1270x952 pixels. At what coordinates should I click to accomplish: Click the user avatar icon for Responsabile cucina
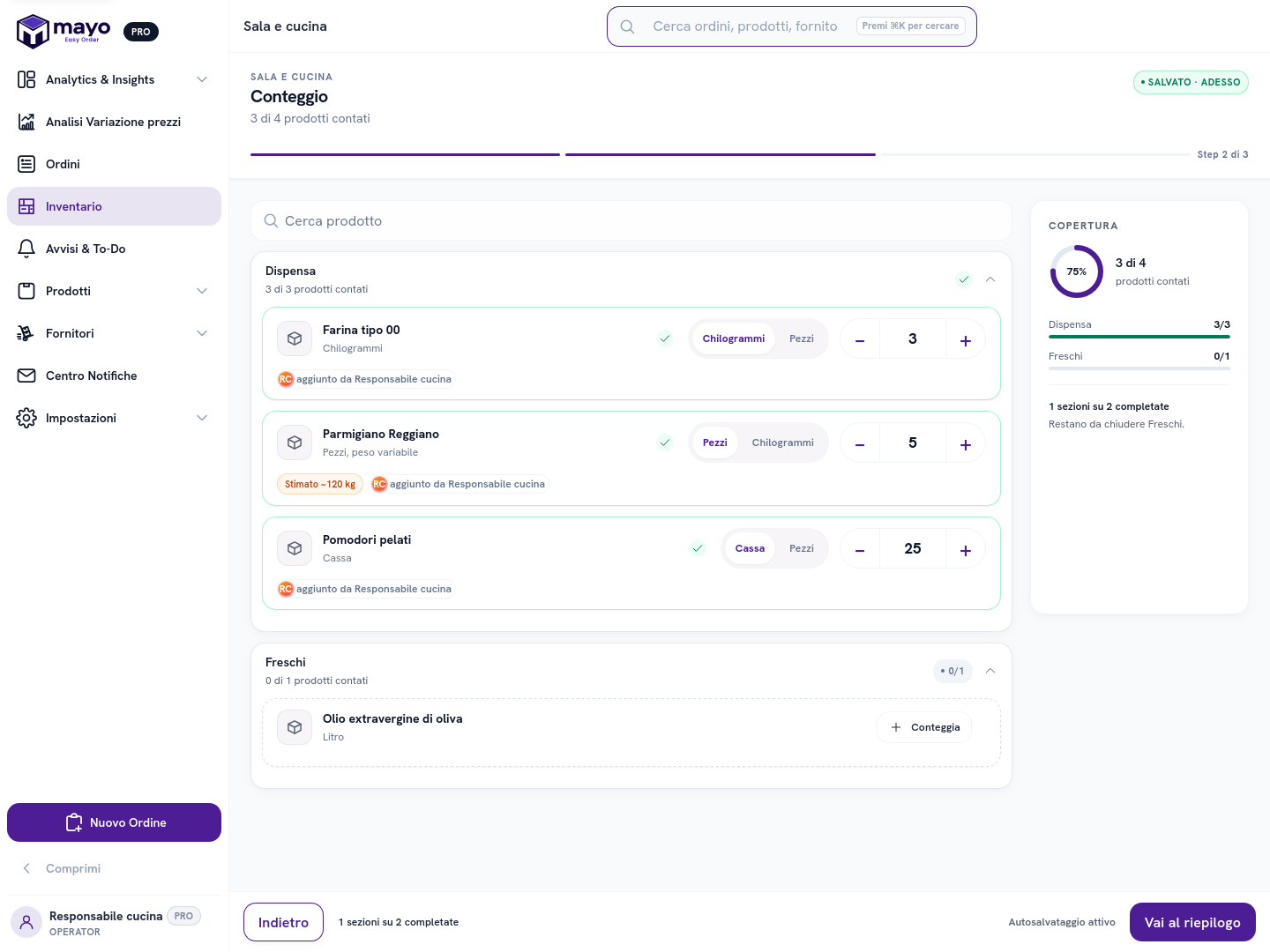click(26, 922)
